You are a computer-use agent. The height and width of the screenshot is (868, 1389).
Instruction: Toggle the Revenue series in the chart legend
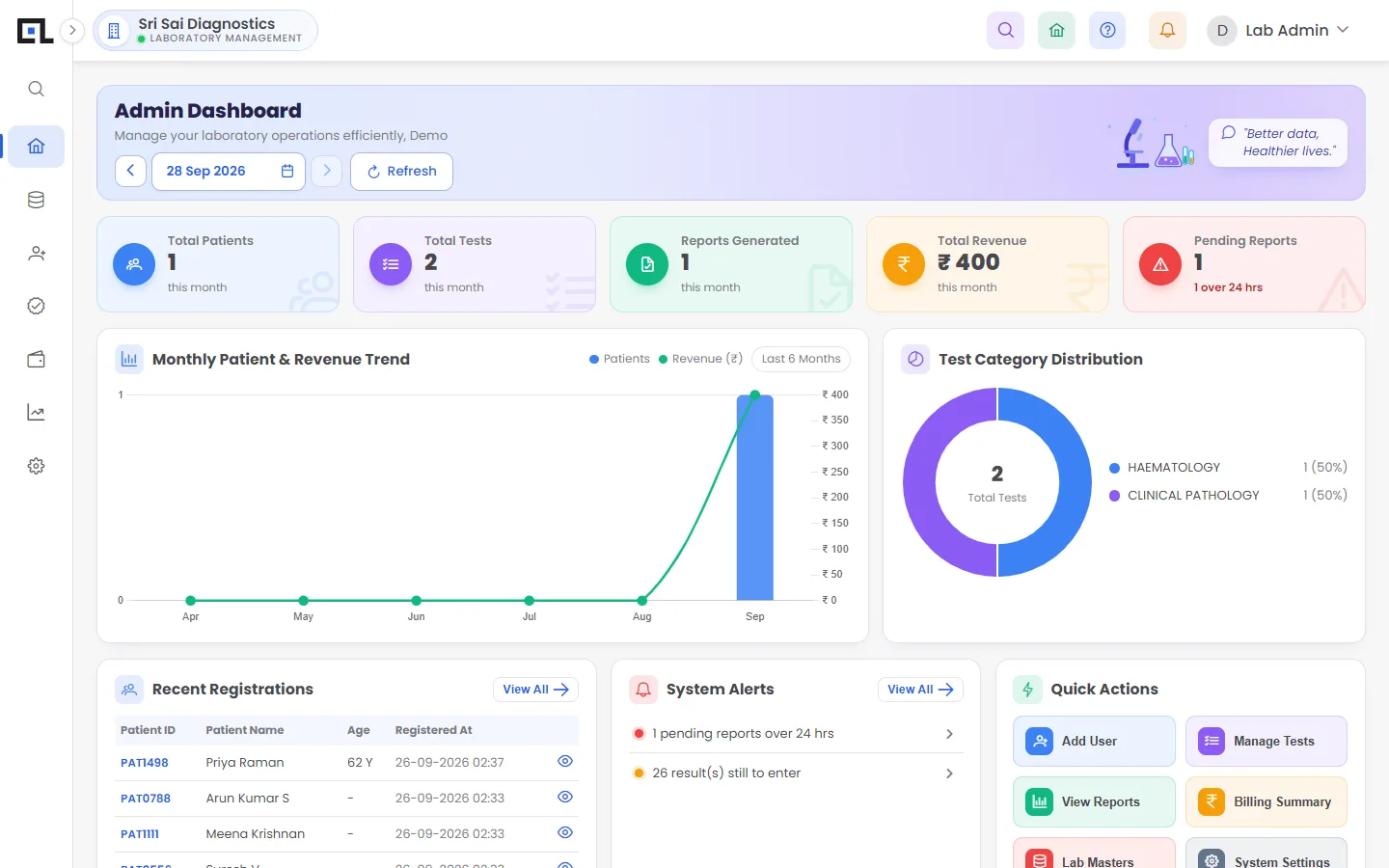700,359
